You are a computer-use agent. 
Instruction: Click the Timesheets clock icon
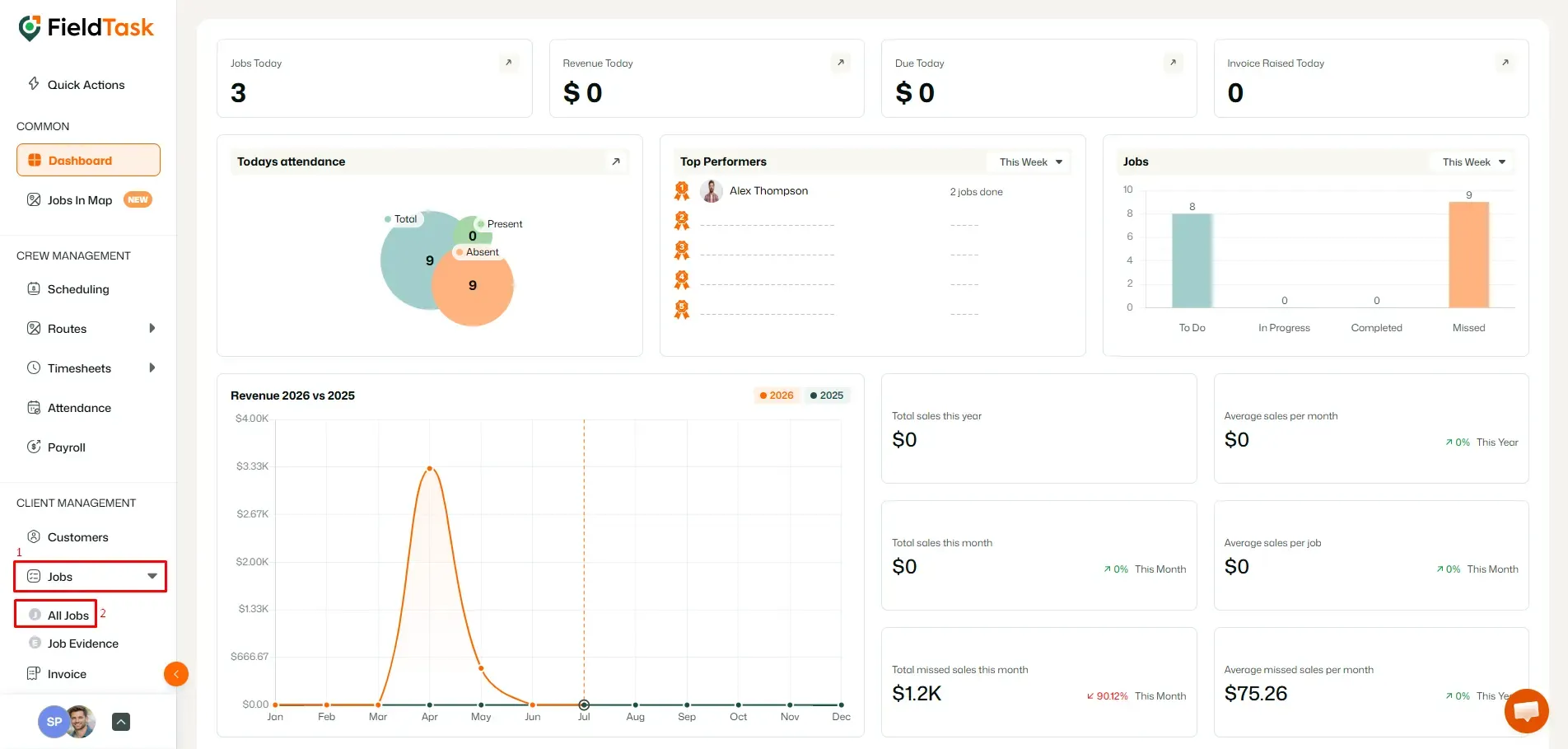tap(34, 367)
